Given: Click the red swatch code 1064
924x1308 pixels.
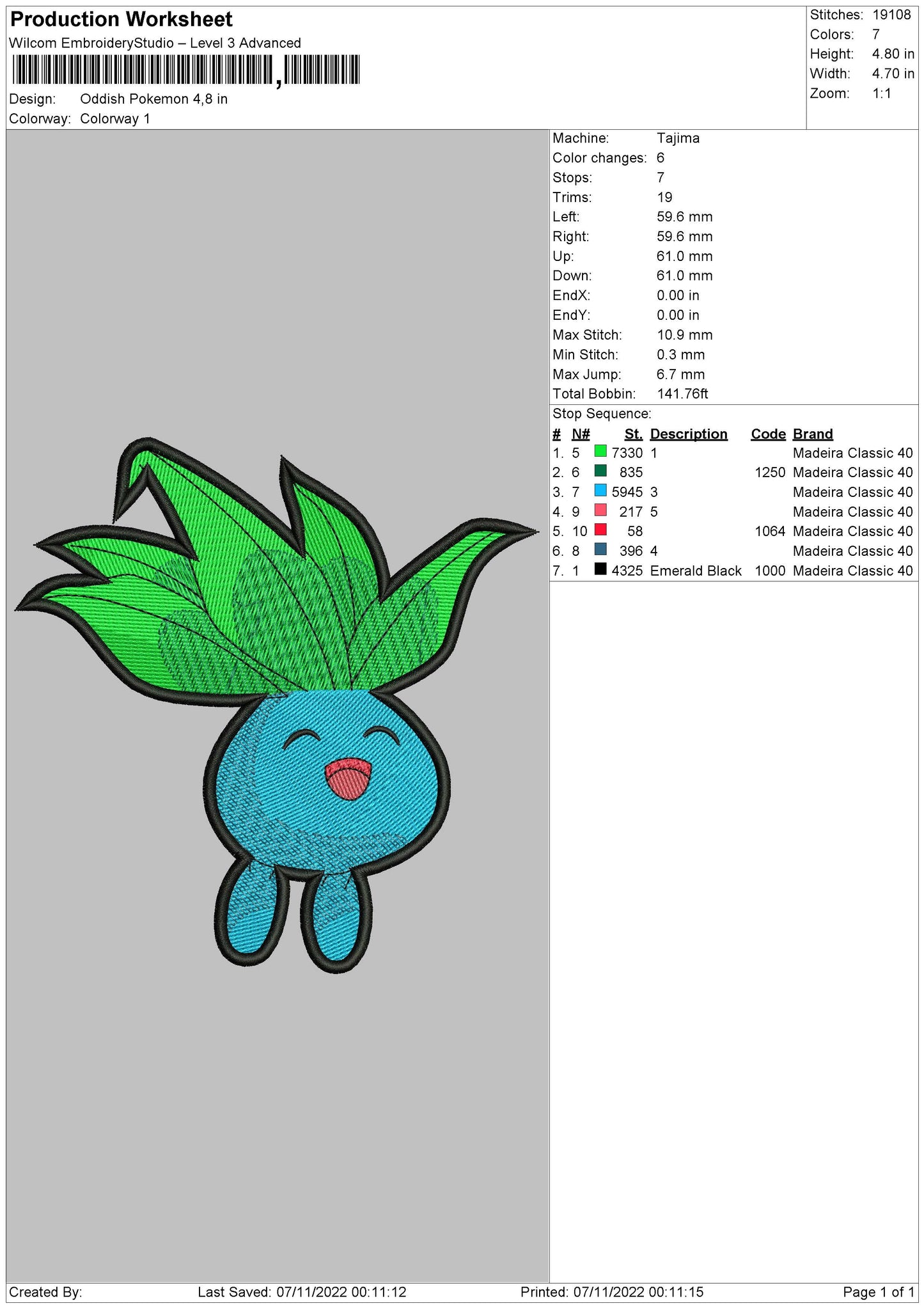Looking at the screenshot, I should tap(600, 530).
